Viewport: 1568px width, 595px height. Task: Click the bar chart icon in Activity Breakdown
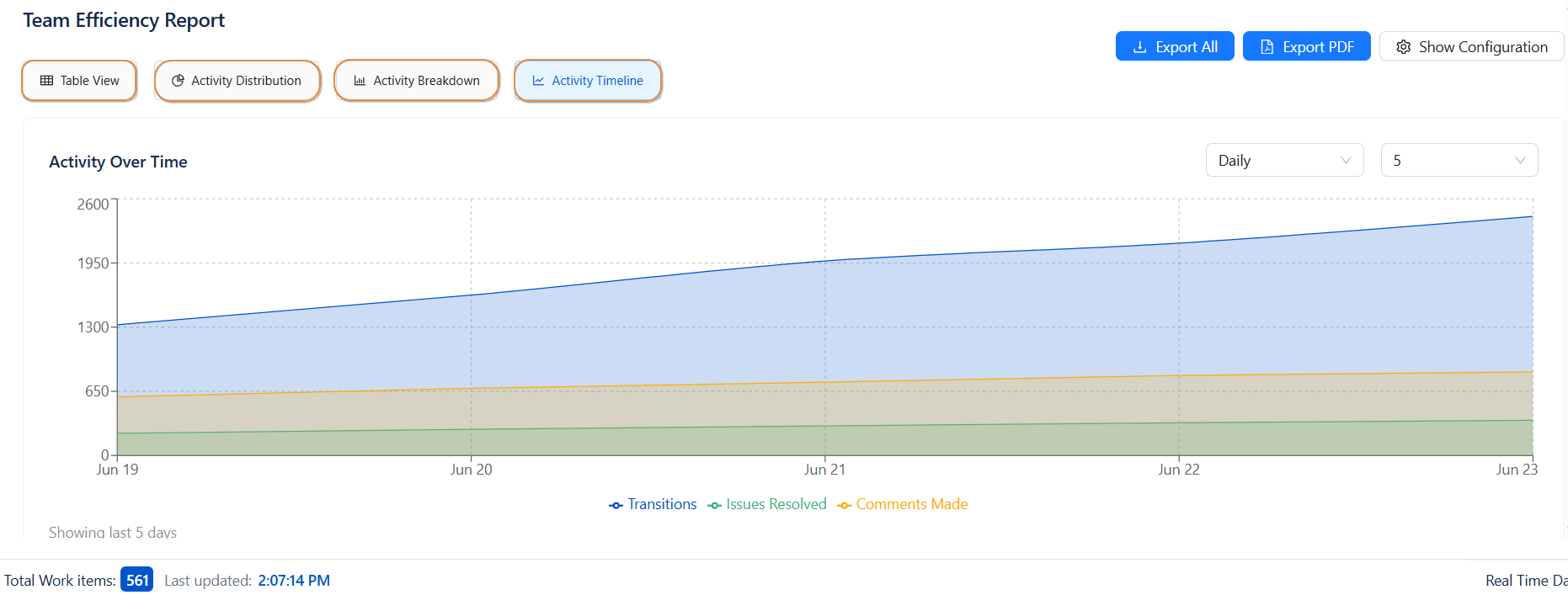click(360, 81)
